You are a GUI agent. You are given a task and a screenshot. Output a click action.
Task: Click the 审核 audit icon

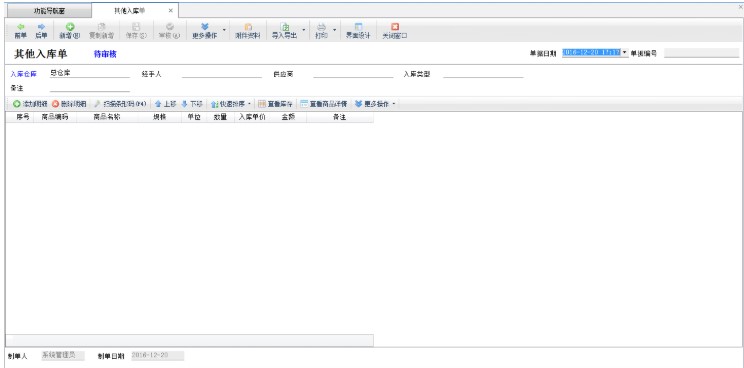click(169, 27)
